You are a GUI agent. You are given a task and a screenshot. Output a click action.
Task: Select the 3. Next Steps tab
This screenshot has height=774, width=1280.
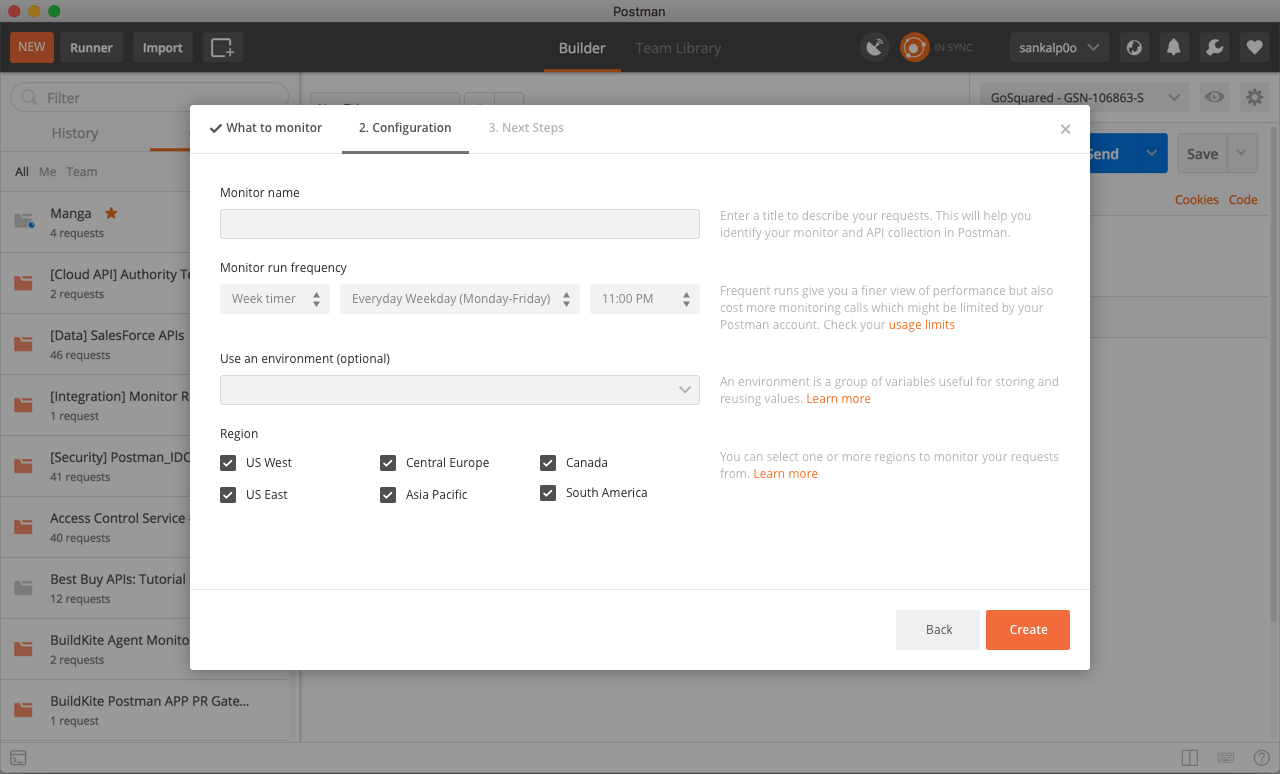point(526,128)
